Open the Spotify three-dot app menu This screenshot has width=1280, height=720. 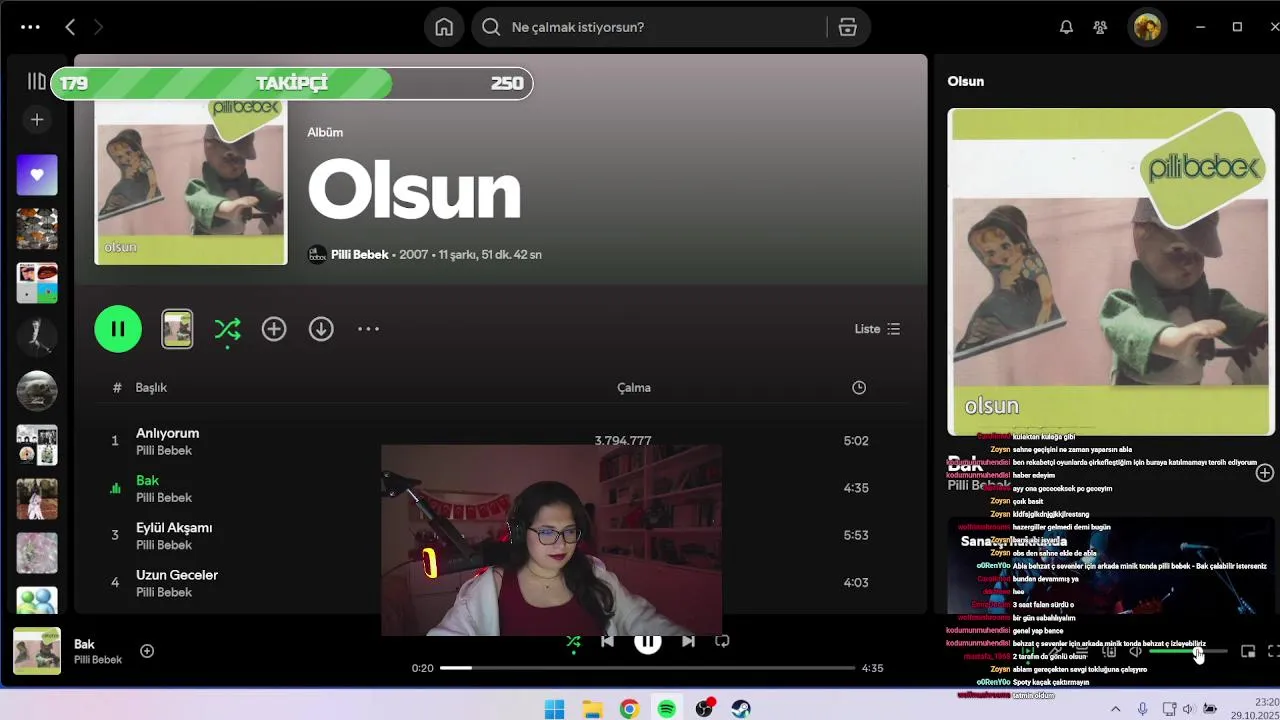[30, 27]
